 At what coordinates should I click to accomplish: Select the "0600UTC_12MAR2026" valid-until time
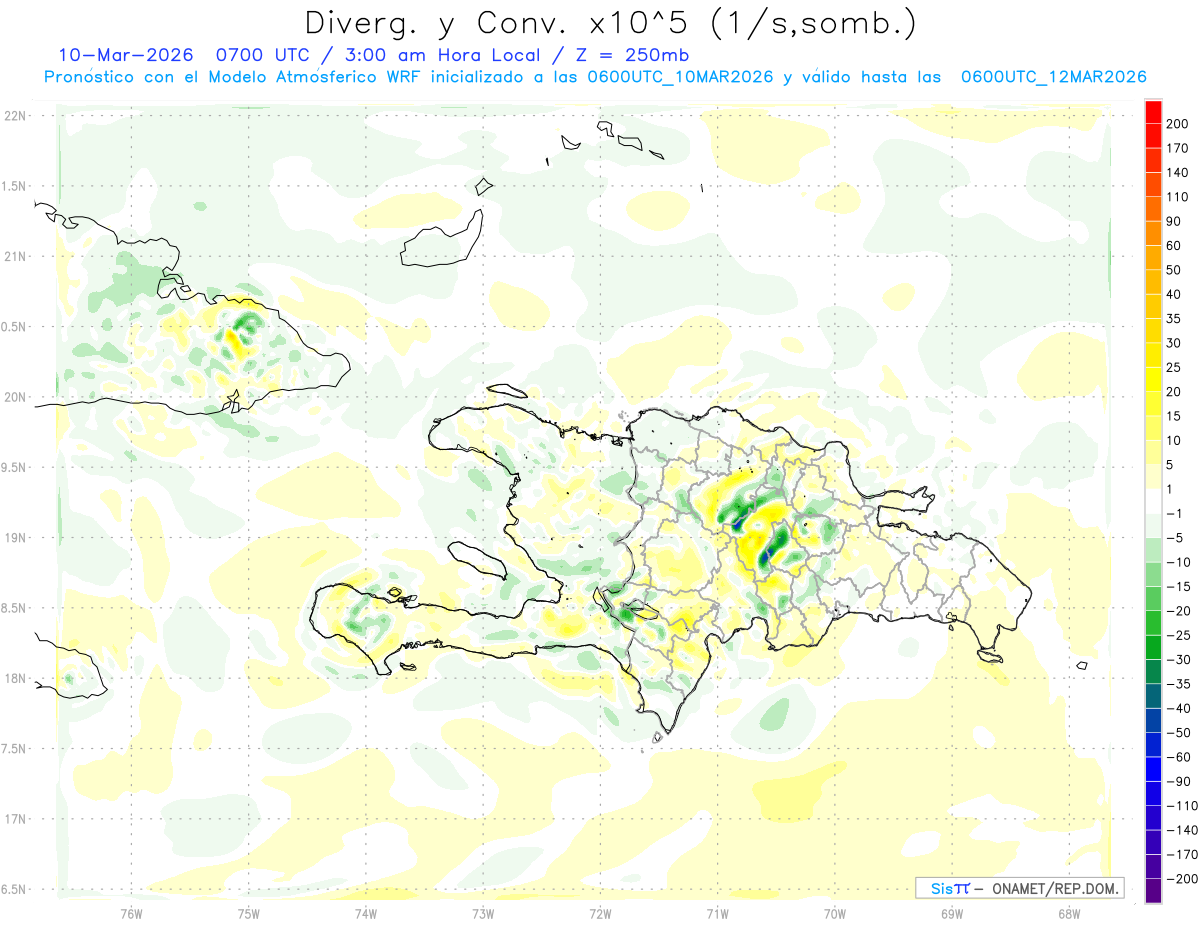pos(1053,77)
